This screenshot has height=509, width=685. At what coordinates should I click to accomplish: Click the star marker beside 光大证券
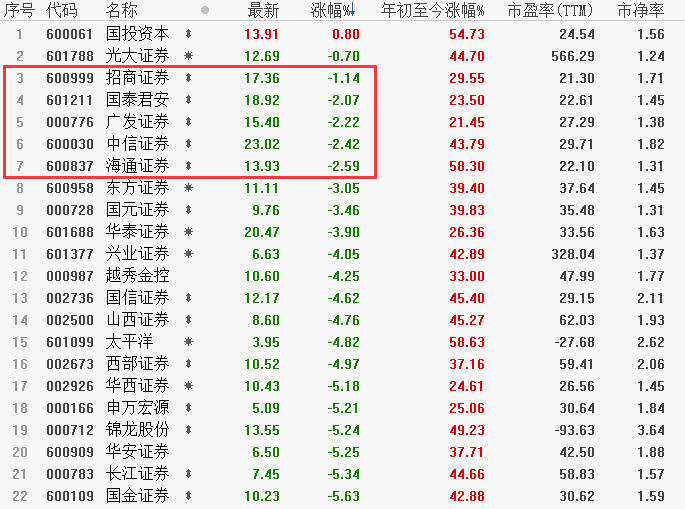click(188, 55)
